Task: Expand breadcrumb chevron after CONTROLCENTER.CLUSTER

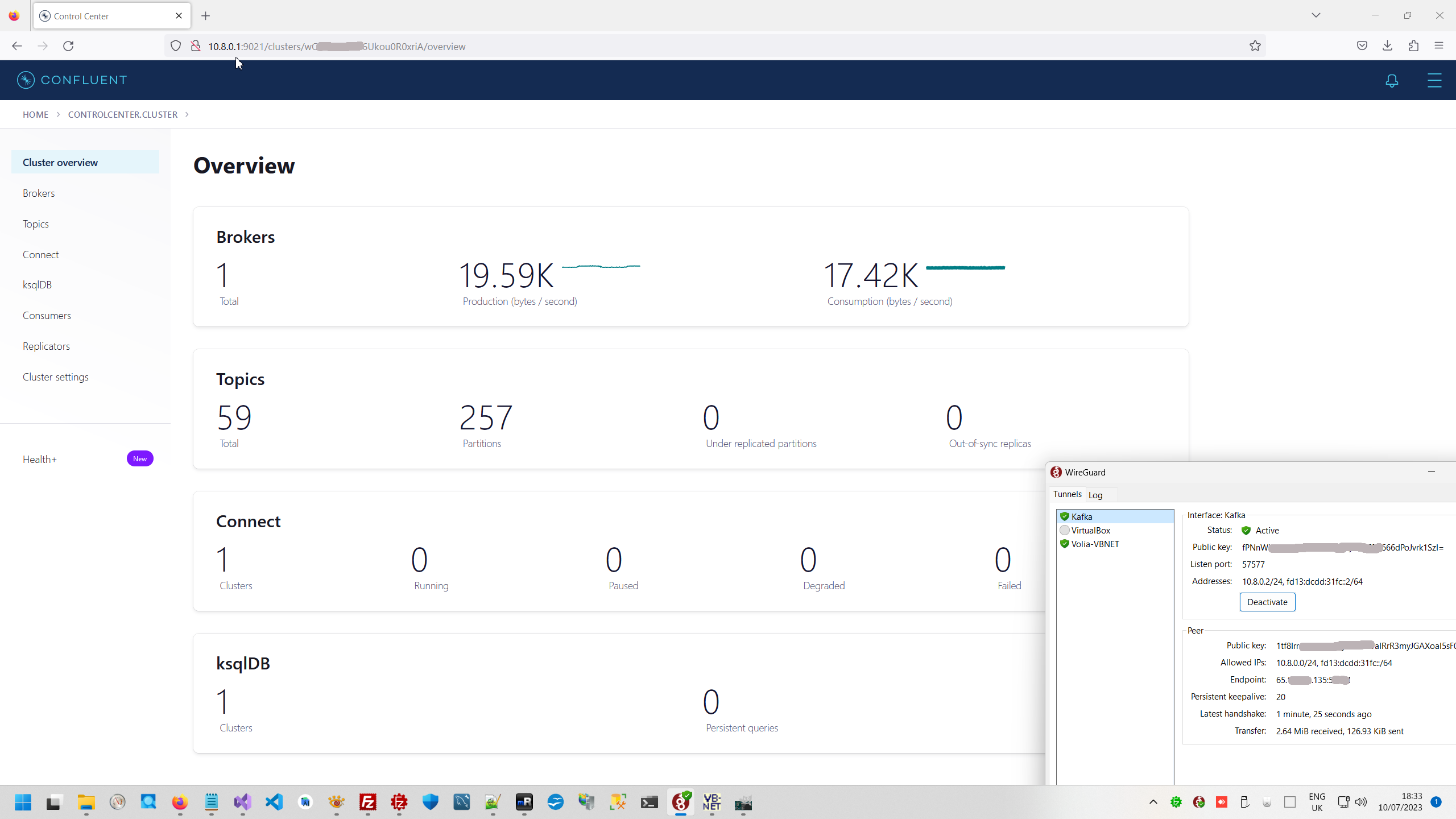Action: (x=187, y=114)
